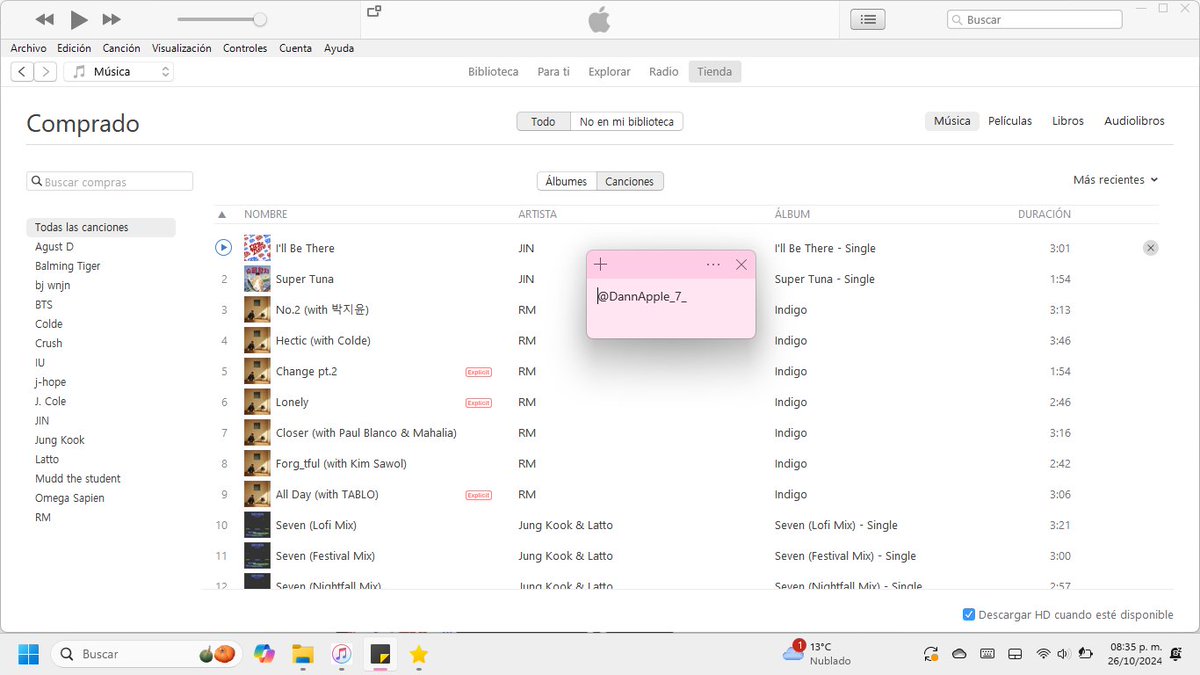The image size is (1200, 675).
Task: Go forward with the right chevron
Action: pos(45,72)
